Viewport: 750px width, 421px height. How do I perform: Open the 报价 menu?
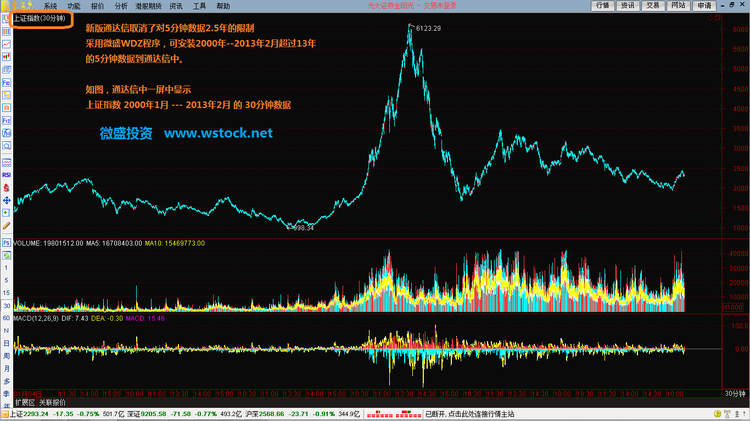97,6
